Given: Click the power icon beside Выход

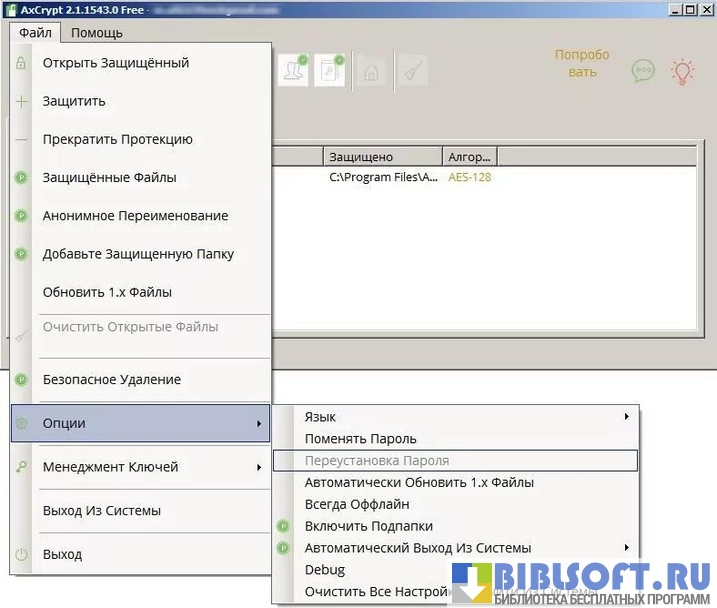Looking at the screenshot, I should pyautogui.click(x=21, y=554).
